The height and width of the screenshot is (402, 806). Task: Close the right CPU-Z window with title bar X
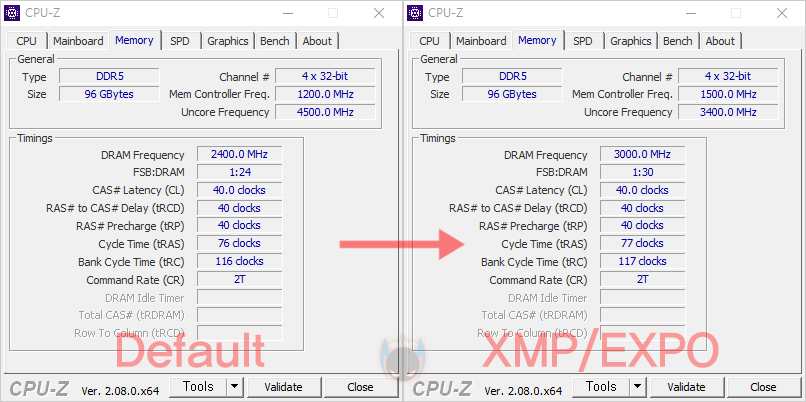tap(782, 13)
